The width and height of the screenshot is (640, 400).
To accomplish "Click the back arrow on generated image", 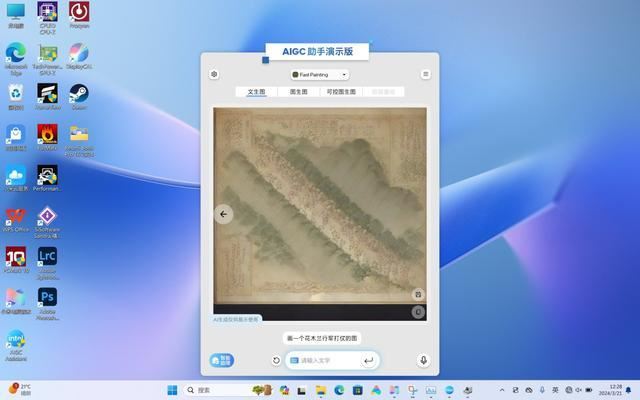I will [x=224, y=213].
